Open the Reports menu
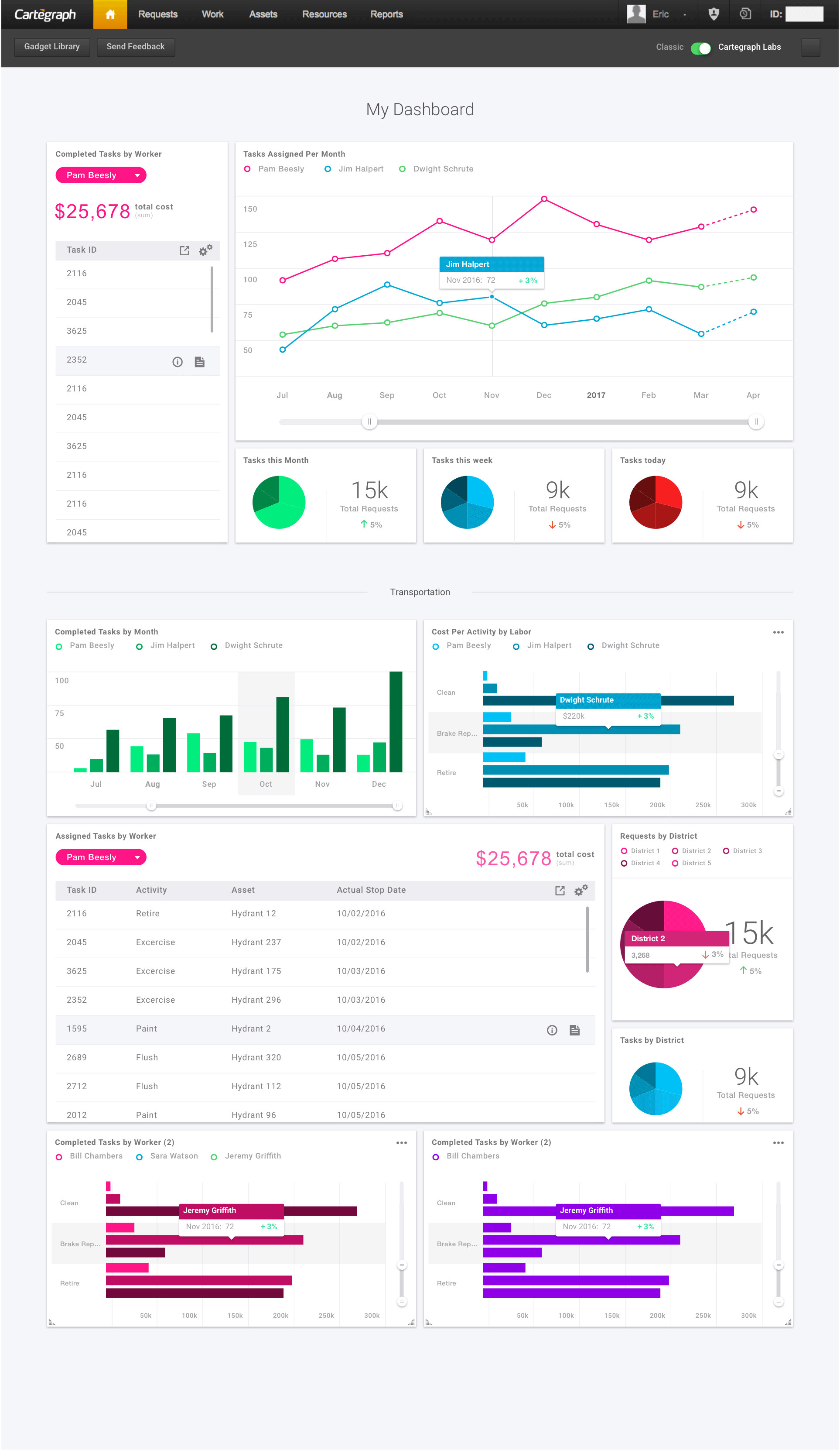840x1450 pixels. [x=386, y=14]
